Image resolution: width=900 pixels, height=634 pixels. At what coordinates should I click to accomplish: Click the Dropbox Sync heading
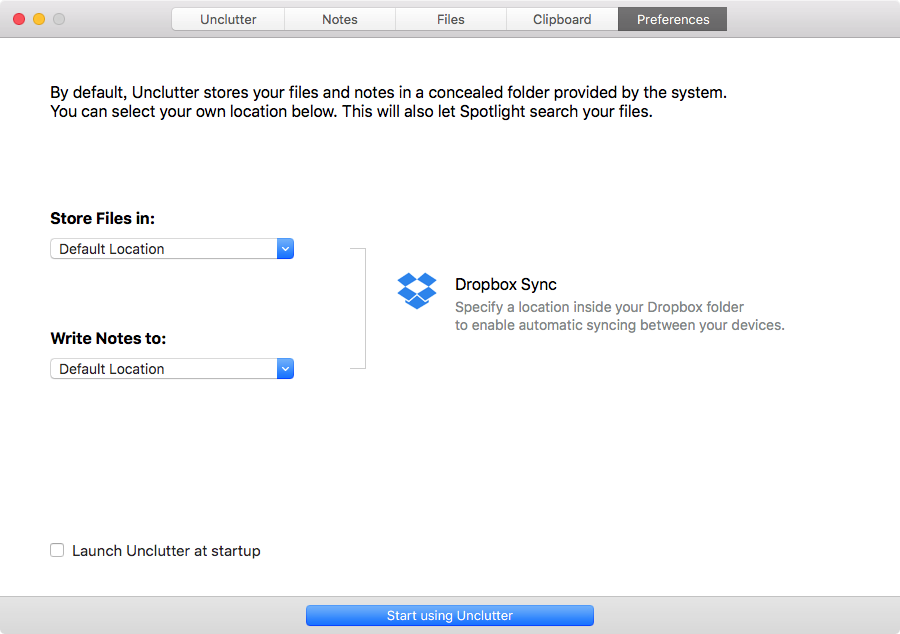pyautogui.click(x=506, y=284)
